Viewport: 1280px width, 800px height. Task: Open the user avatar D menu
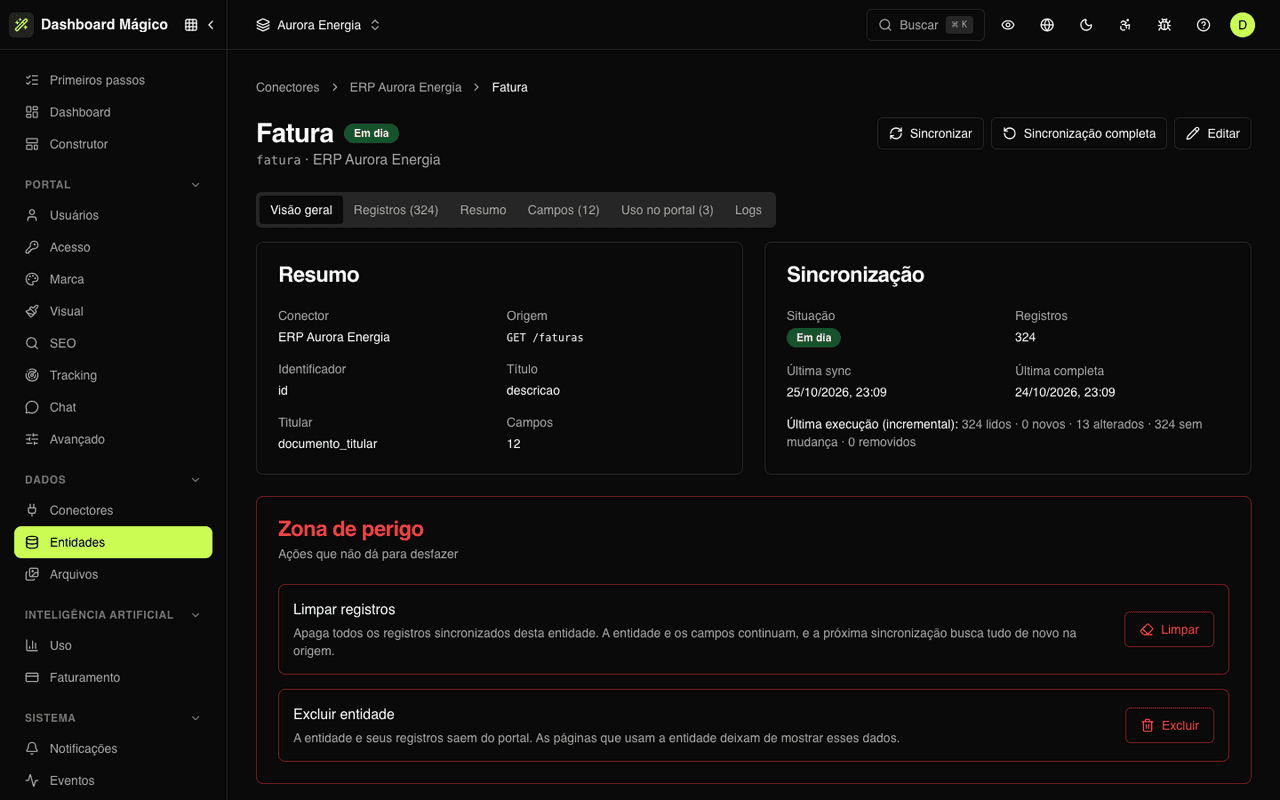[x=1242, y=25]
